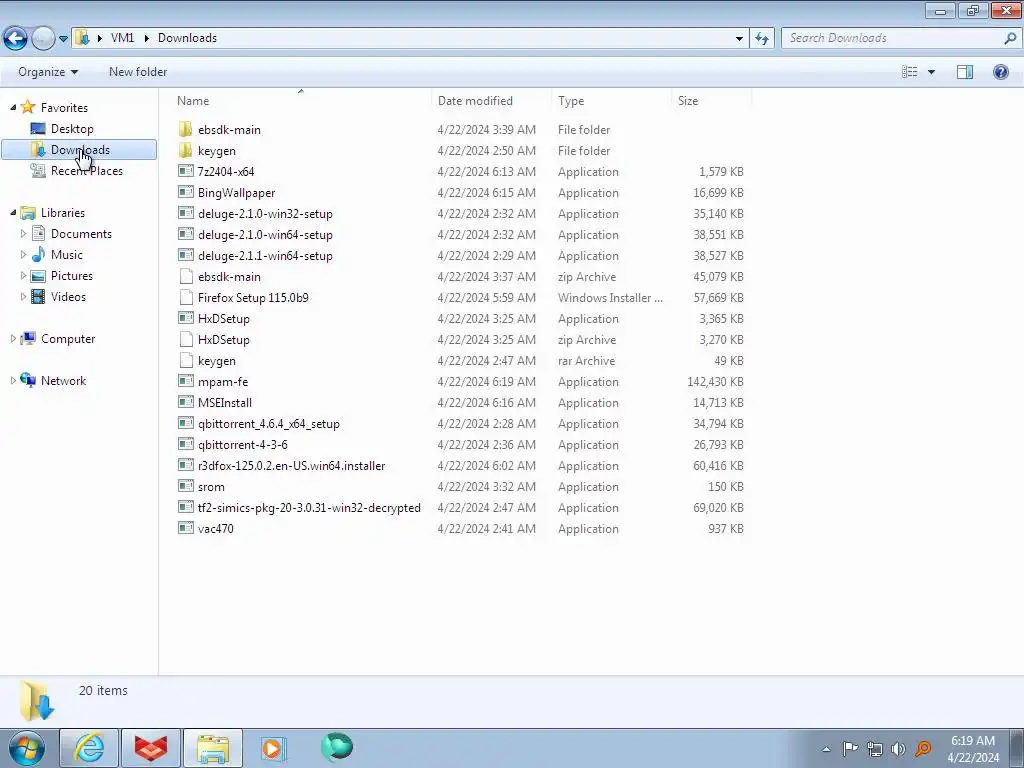Click the Back navigation arrow button
Image resolution: width=1024 pixels, height=768 pixels.
16,39
